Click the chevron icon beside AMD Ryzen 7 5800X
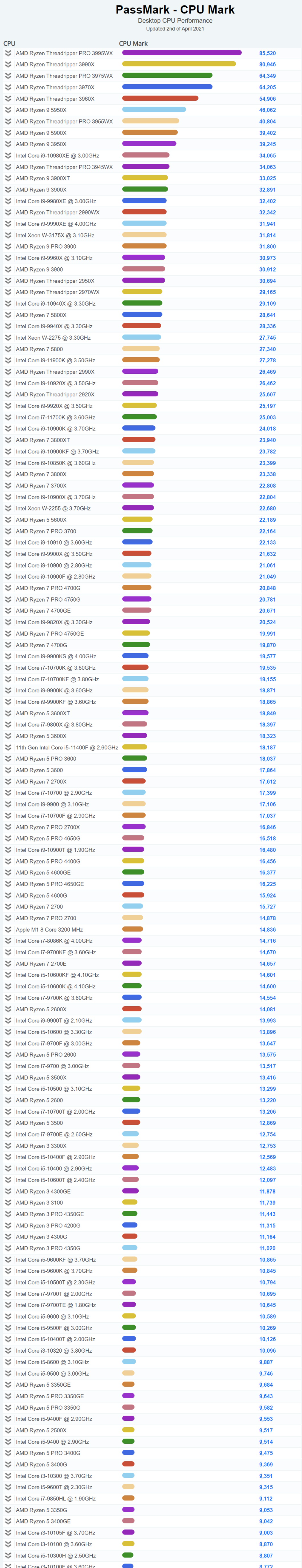The width and height of the screenshot is (302, 1568). pyautogui.click(x=8, y=315)
